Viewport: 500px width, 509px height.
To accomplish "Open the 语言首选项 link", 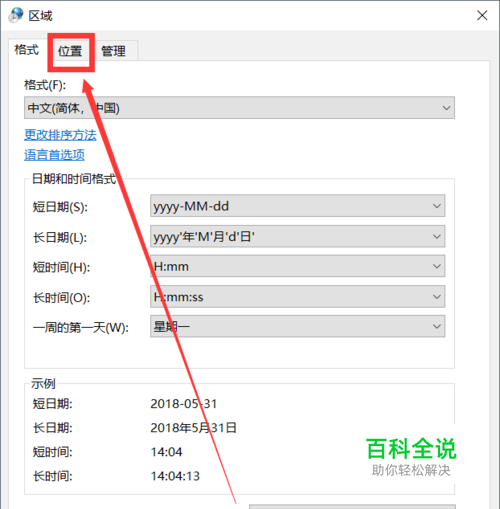I will pos(54,155).
